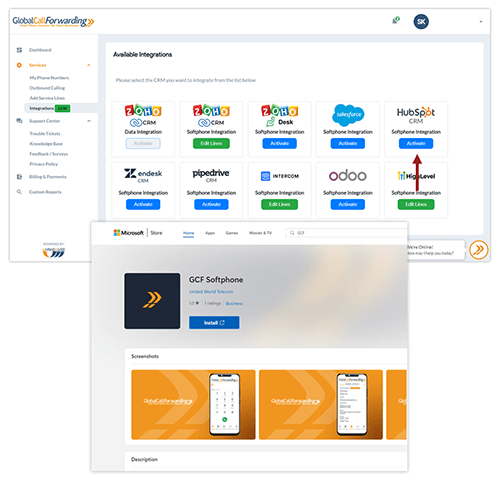Open the dial pad screenshot thumbnail
The image size is (500, 487).
pos(193,404)
